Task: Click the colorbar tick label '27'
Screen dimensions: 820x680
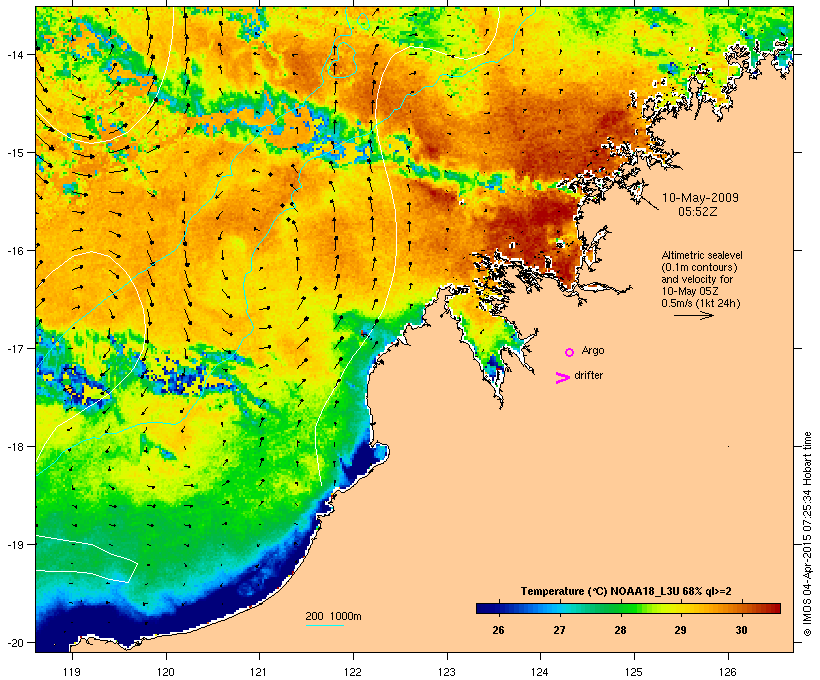Action: point(559,630)
